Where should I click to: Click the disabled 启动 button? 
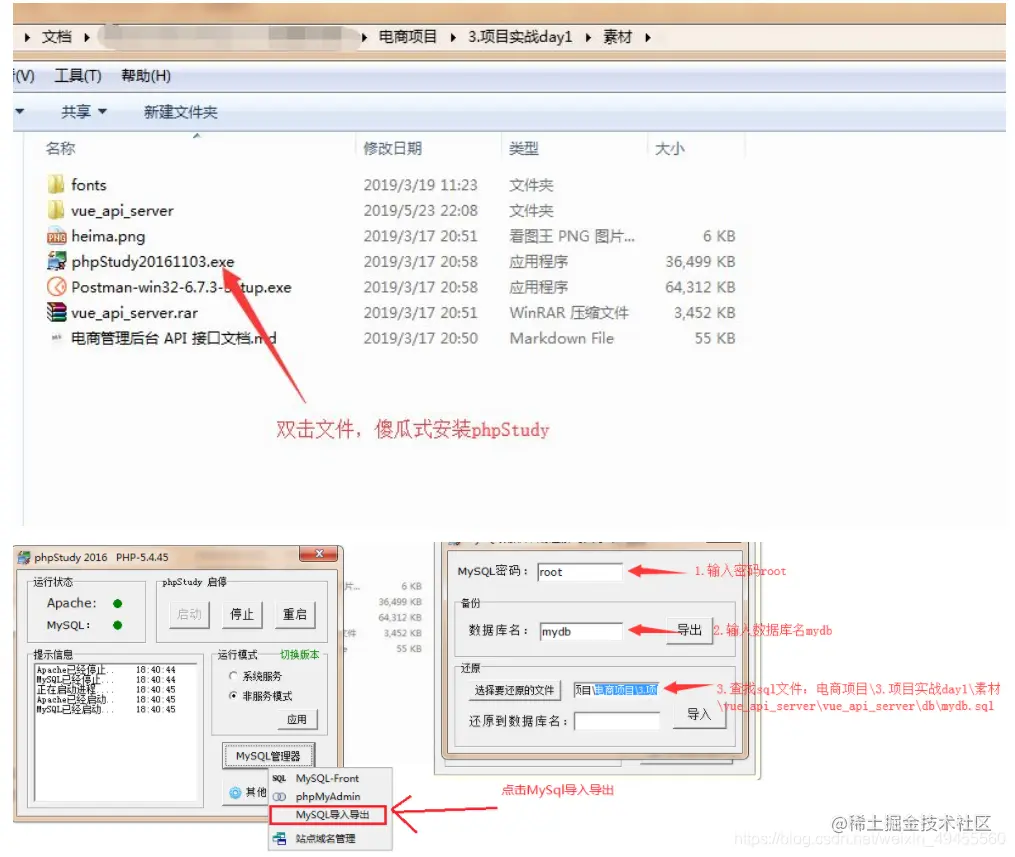(189, 614)
